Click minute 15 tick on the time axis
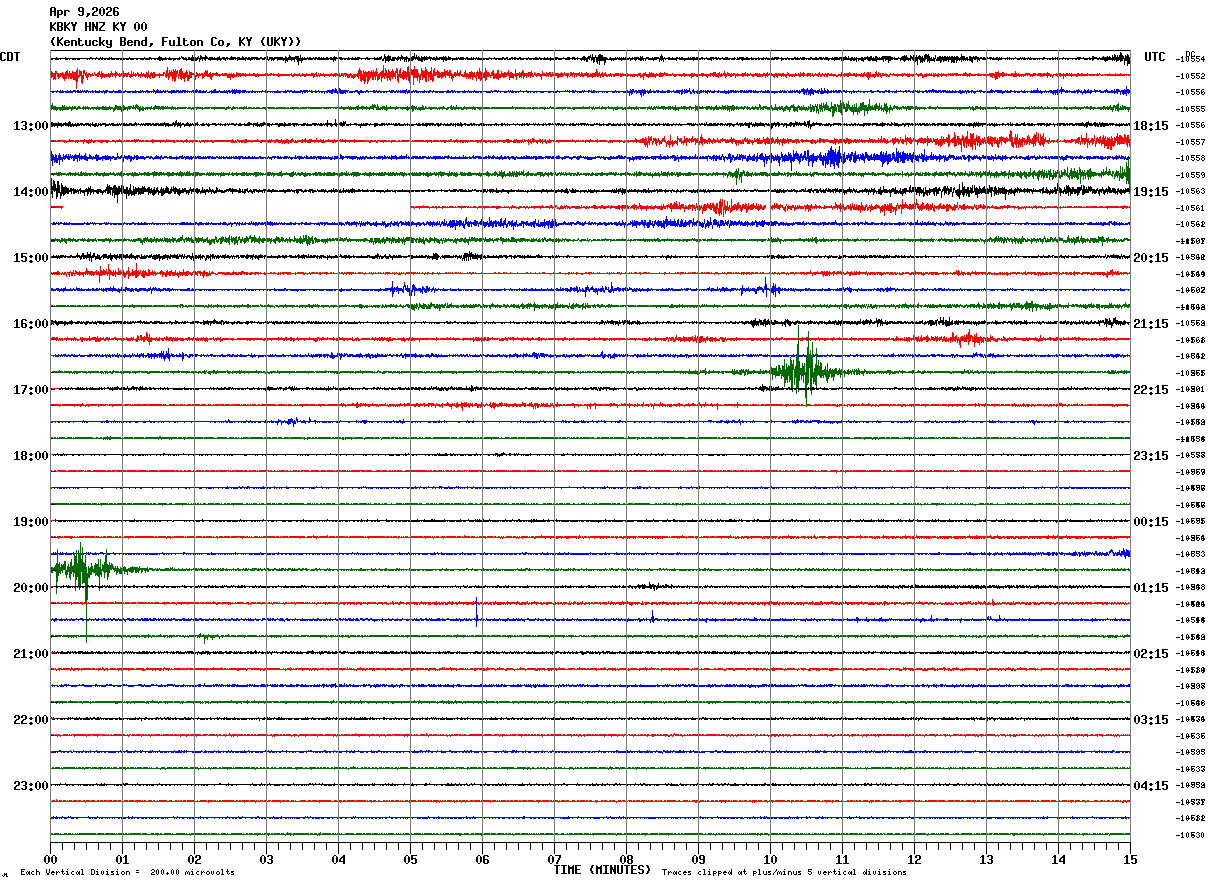Image resolution: width=1210 pixels, height=886 pixels. (x=1130, y=859)
